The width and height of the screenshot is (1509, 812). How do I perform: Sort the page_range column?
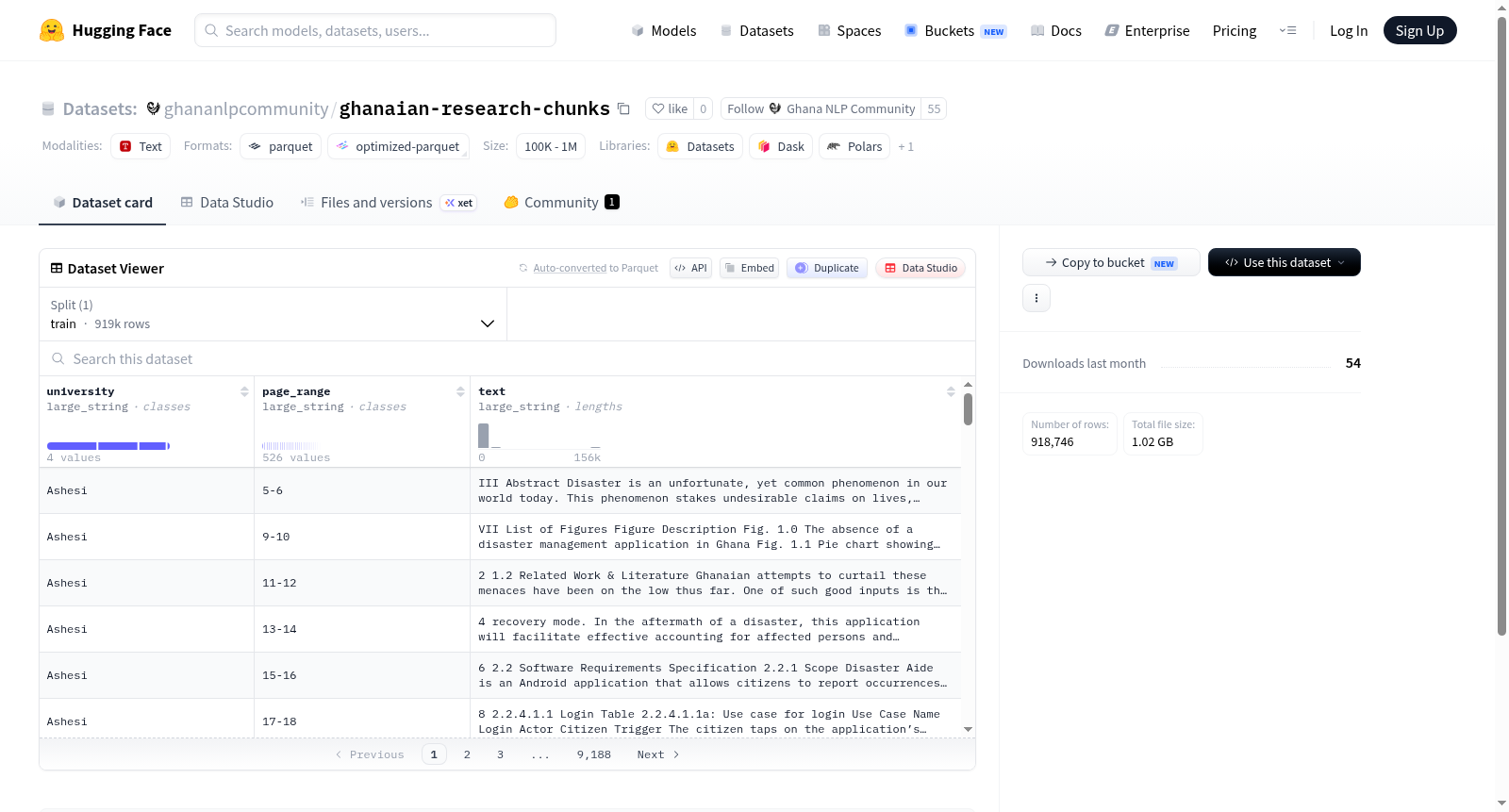[x=460, y=391]
